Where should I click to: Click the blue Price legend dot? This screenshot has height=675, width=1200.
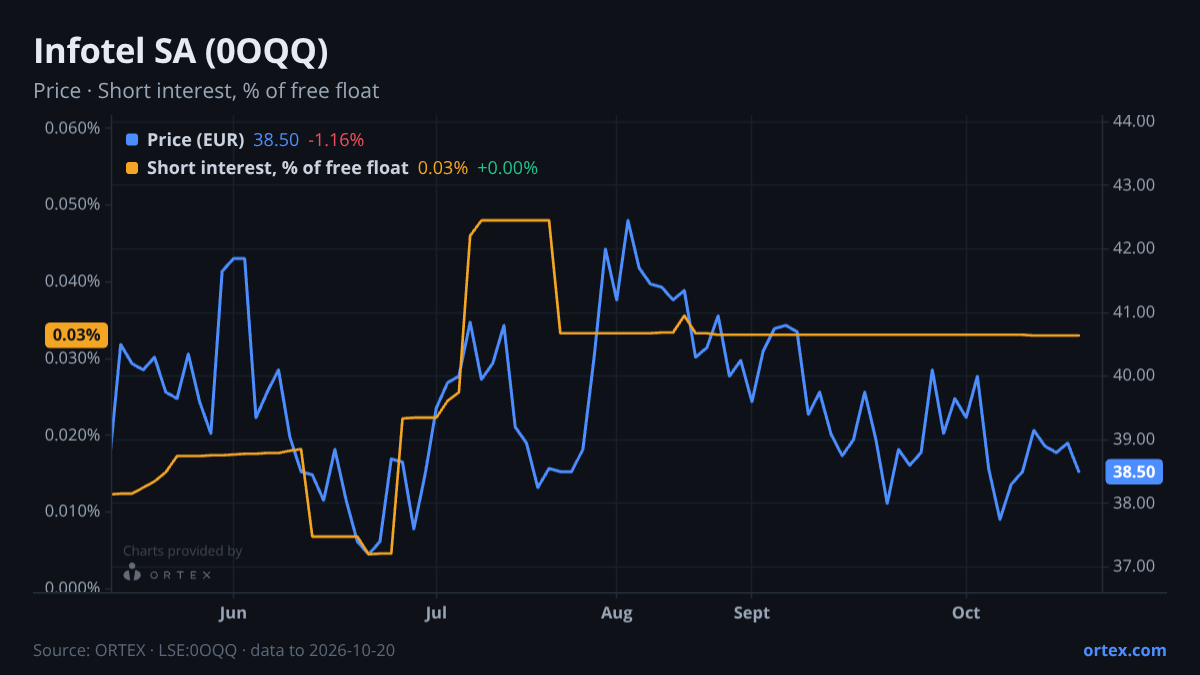pos(132,140)
